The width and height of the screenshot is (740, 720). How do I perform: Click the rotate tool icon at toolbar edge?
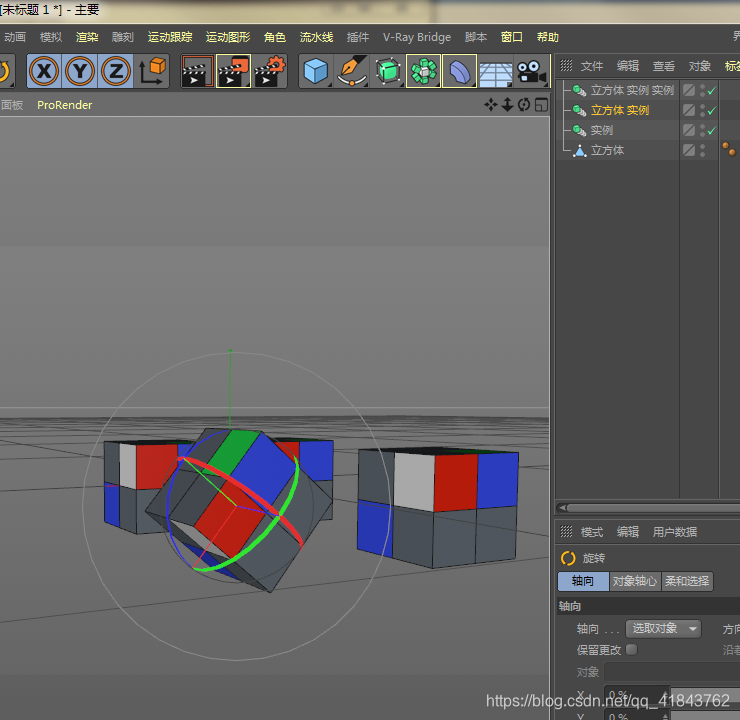6,71
